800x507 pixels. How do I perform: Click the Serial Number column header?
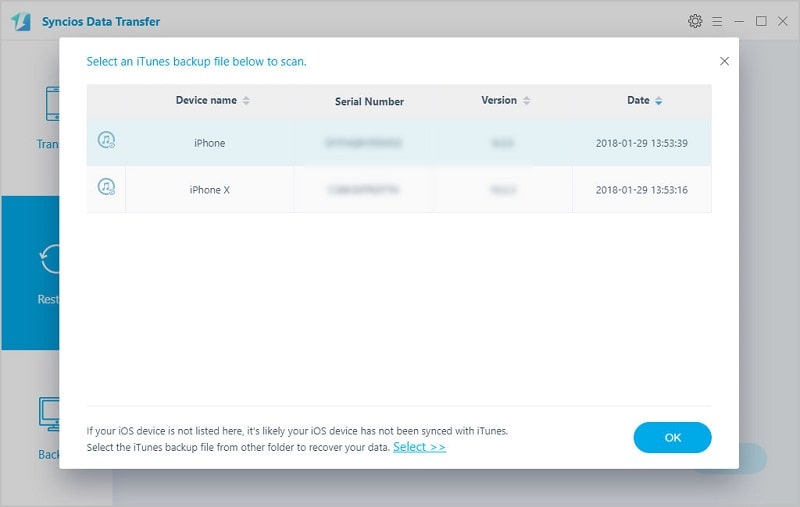click(x=369, y=102)
